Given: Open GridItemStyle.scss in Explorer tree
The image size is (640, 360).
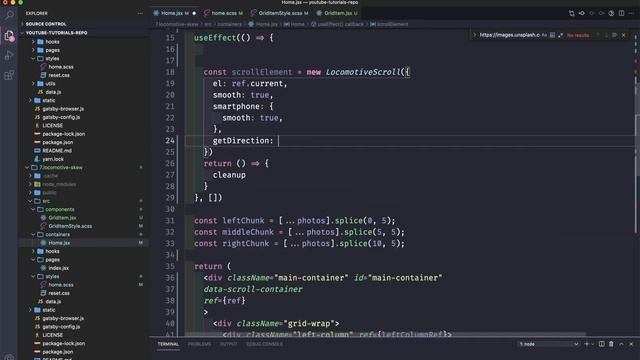Looking at the screenshot, I should pyautogui.click(x=70, y=226).
